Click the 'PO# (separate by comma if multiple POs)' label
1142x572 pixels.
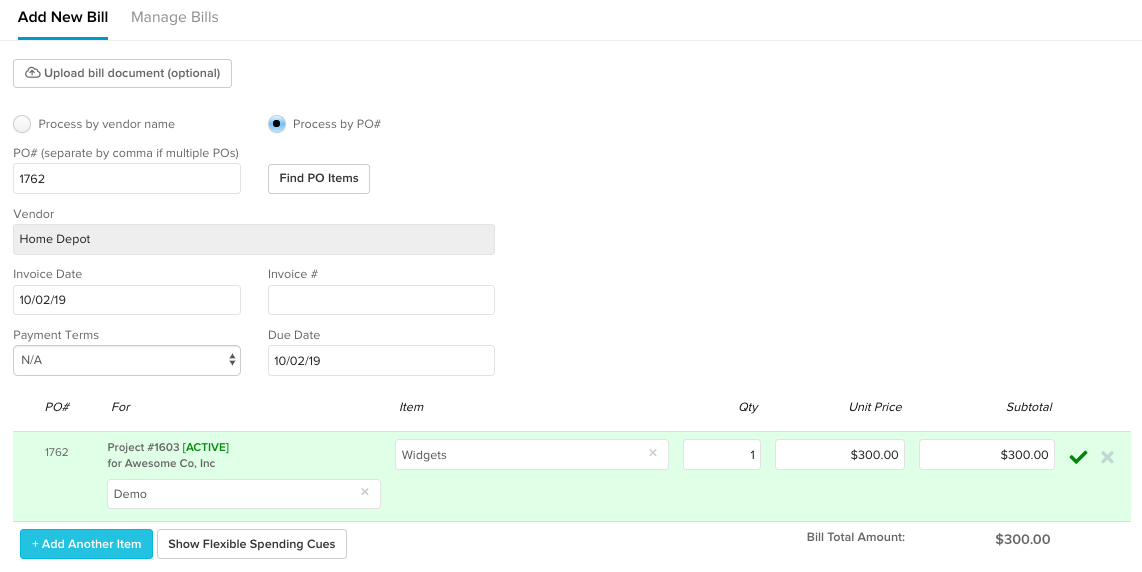point(126,153)
